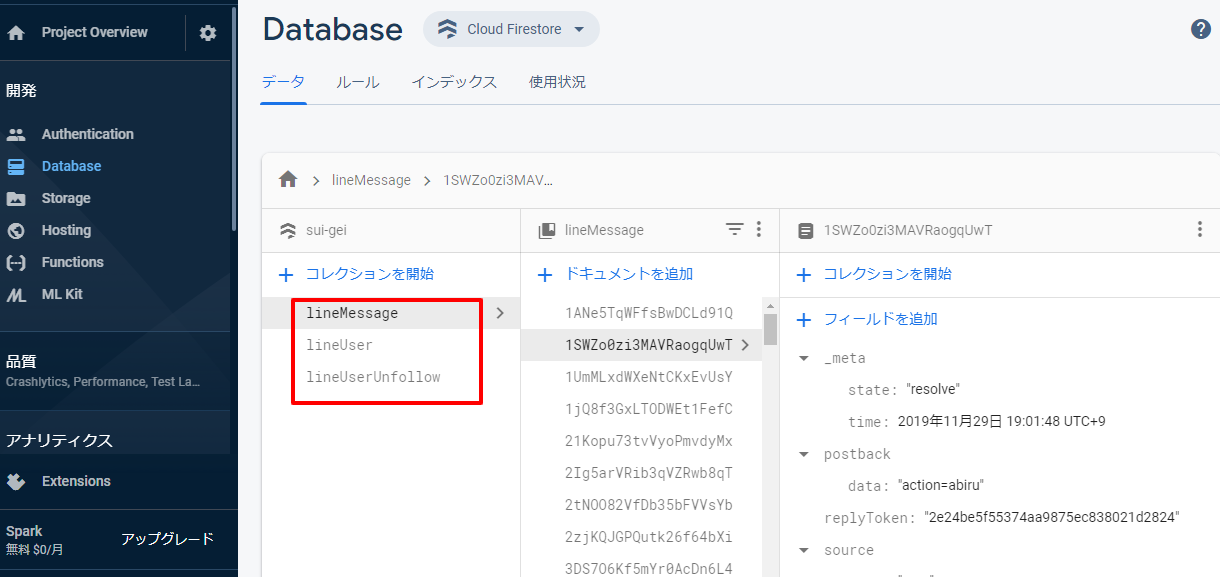Click the Authentication people icon

pyautogui.click(x=16, y=134)
